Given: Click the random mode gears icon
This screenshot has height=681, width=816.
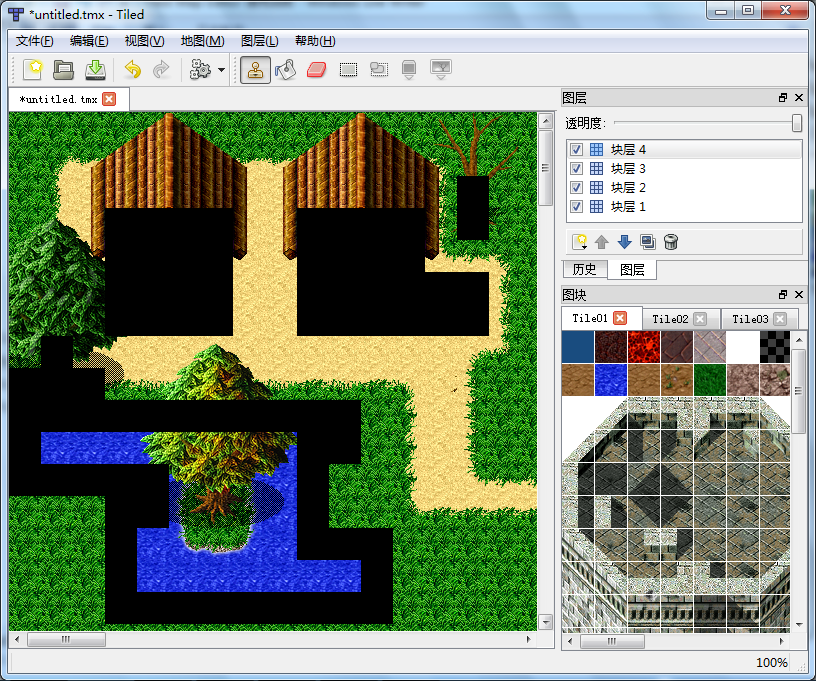Looking at the screenshot, I should (x=200, y=69).
